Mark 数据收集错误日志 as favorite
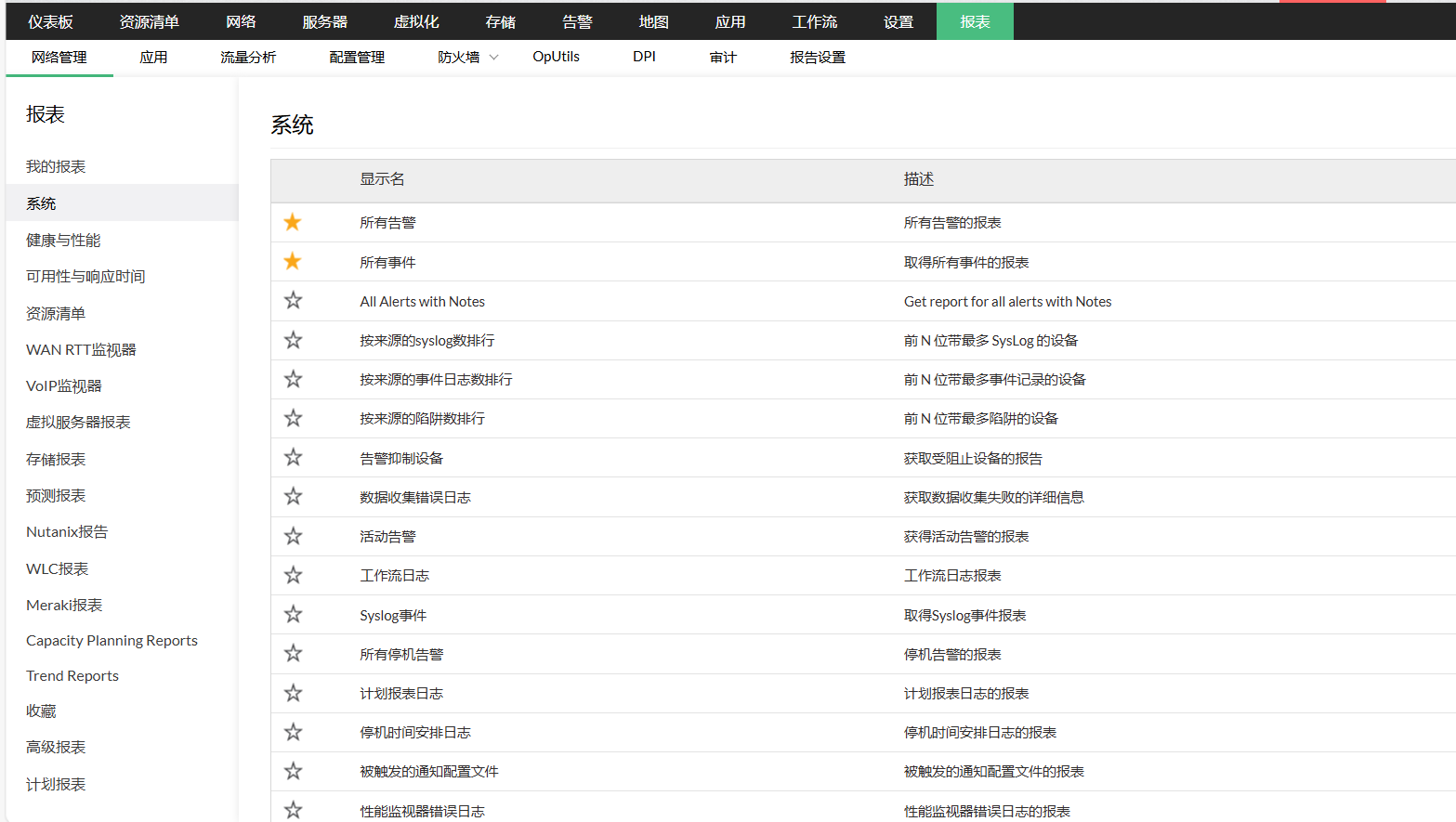Viewport: 1456px width, 822px height. click(293, 496)
